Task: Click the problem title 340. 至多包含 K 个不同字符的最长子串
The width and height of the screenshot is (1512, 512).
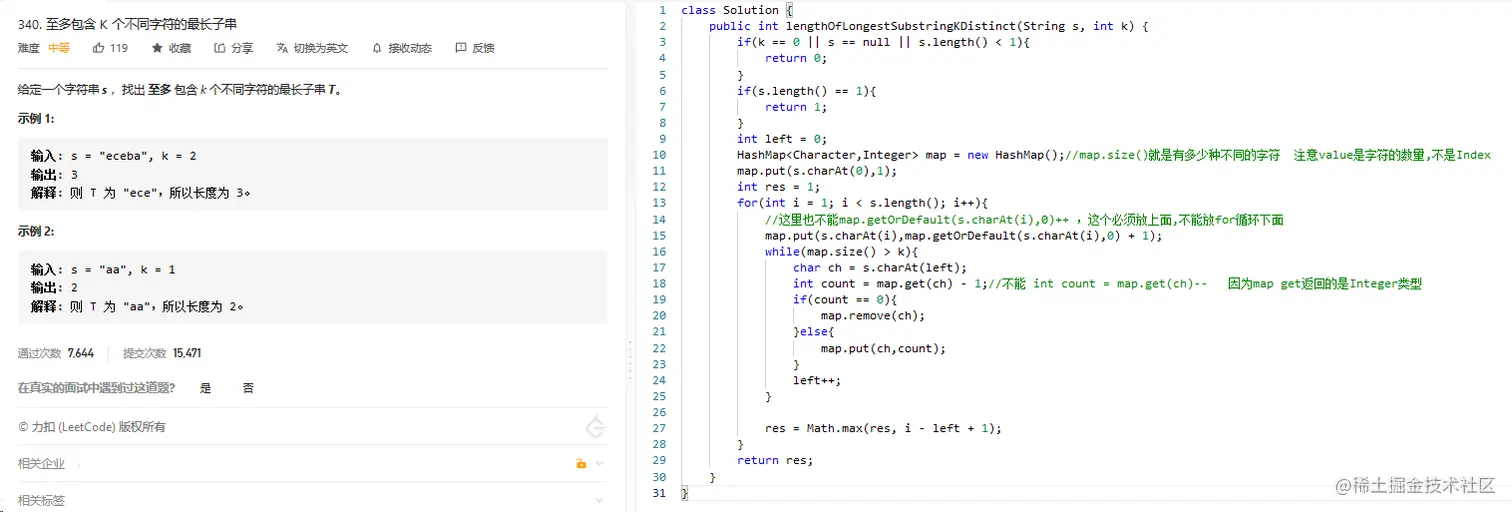Action: pos(127,23)
